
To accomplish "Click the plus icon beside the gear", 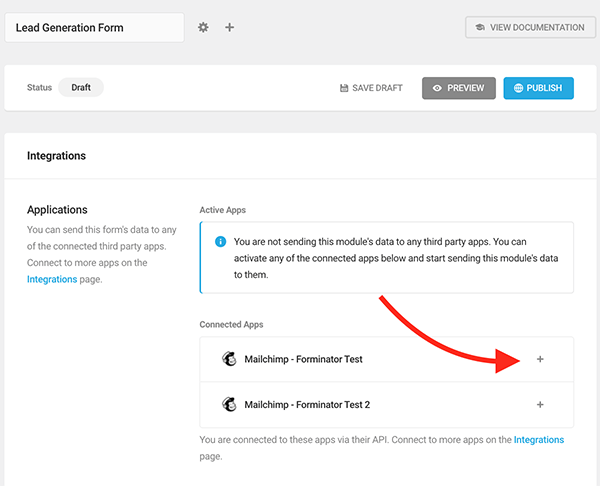I will pos(229,27).
